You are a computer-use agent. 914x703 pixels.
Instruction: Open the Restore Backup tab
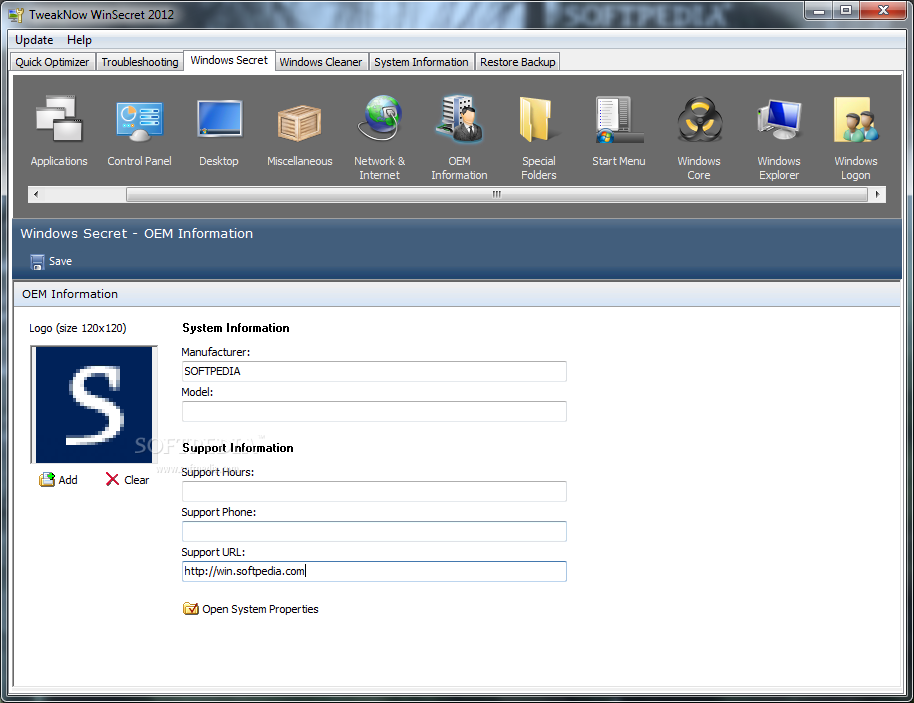[518, 62]
